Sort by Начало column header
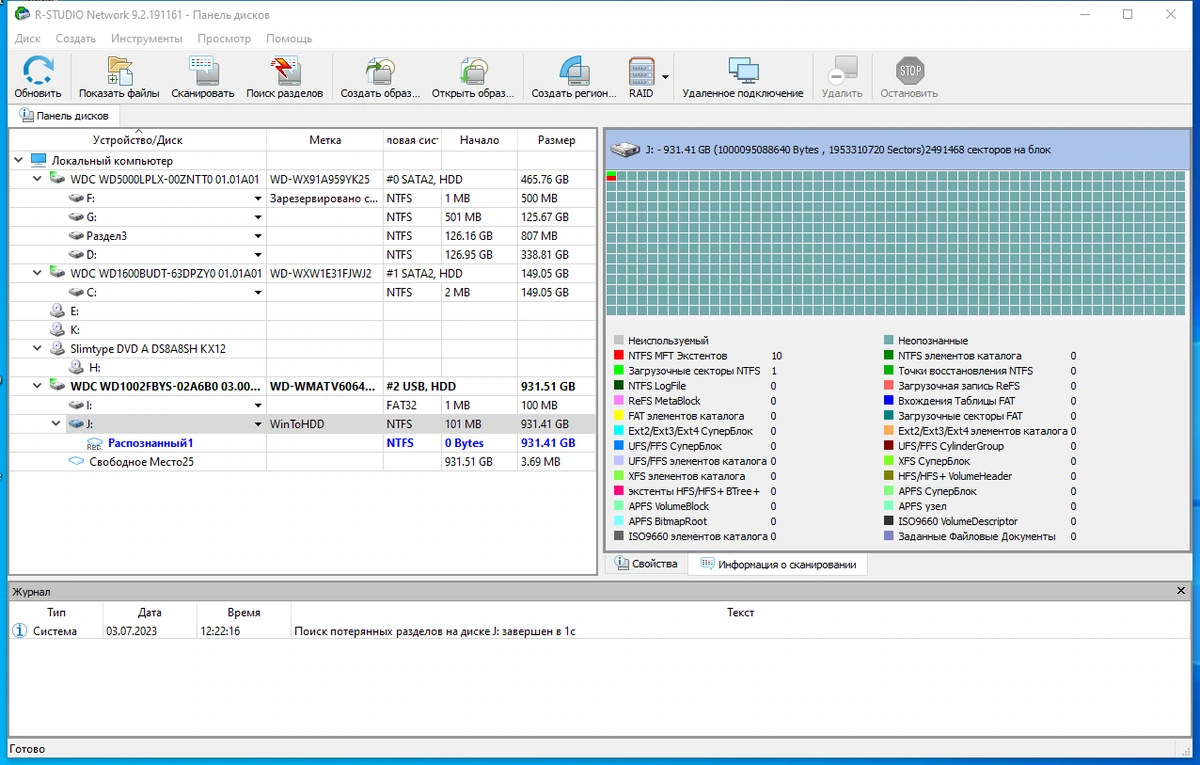The width and height of the screenshot is (1200, 765). click(x=479, y=140)
